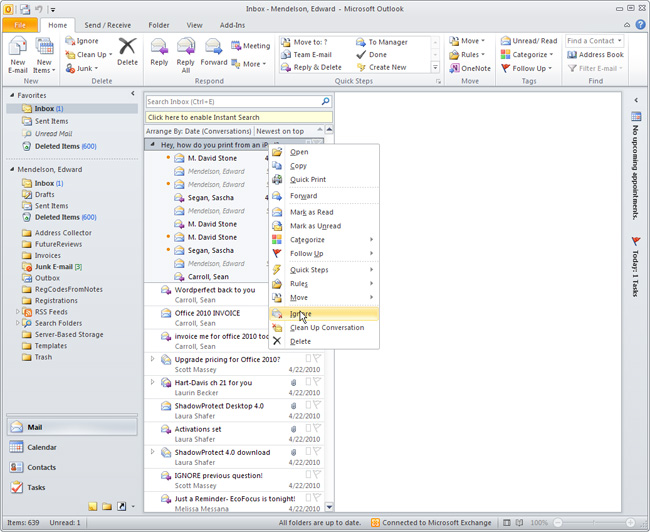
Task: Open the Categorize submenu in the context menu
Action: coord(324,239)
